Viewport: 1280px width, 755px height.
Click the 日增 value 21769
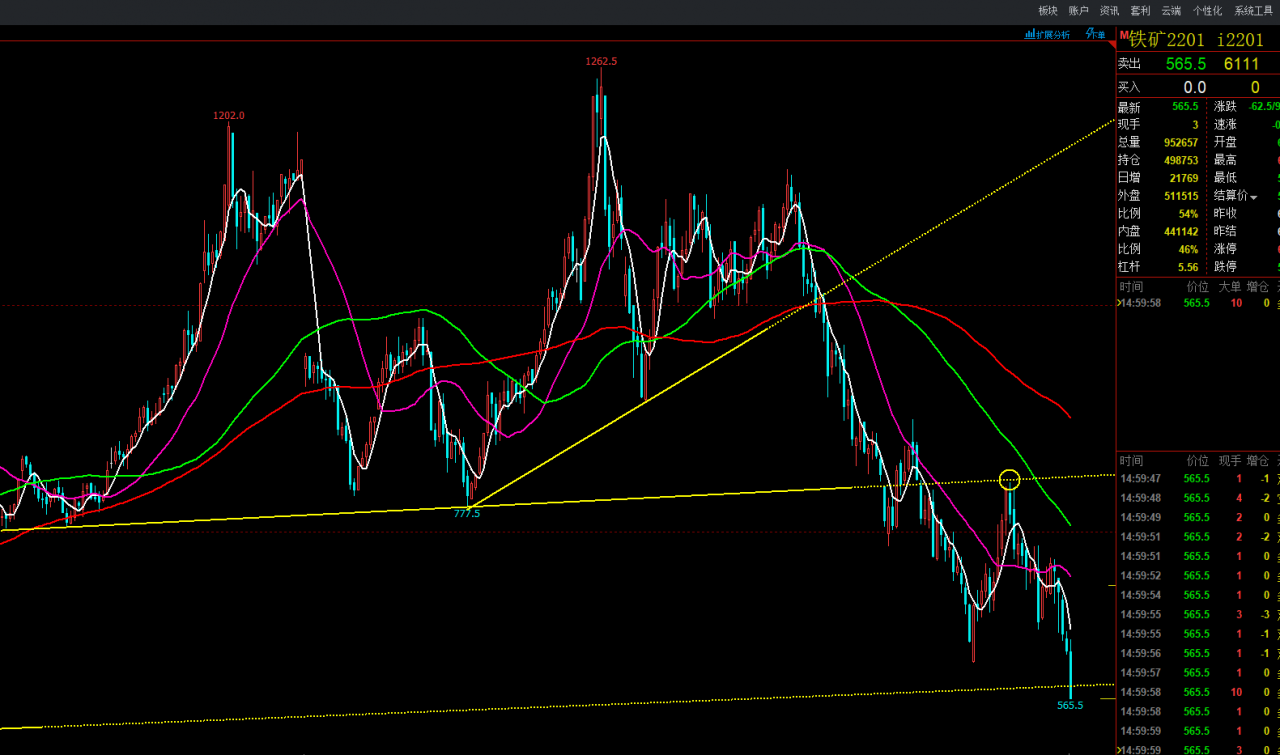tap(1183, 178)
